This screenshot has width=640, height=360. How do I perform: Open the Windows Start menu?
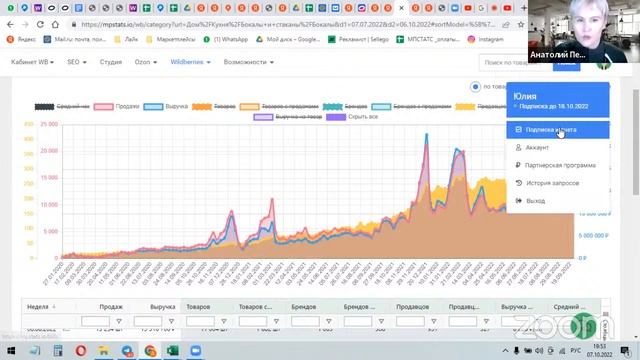point(11,351)
